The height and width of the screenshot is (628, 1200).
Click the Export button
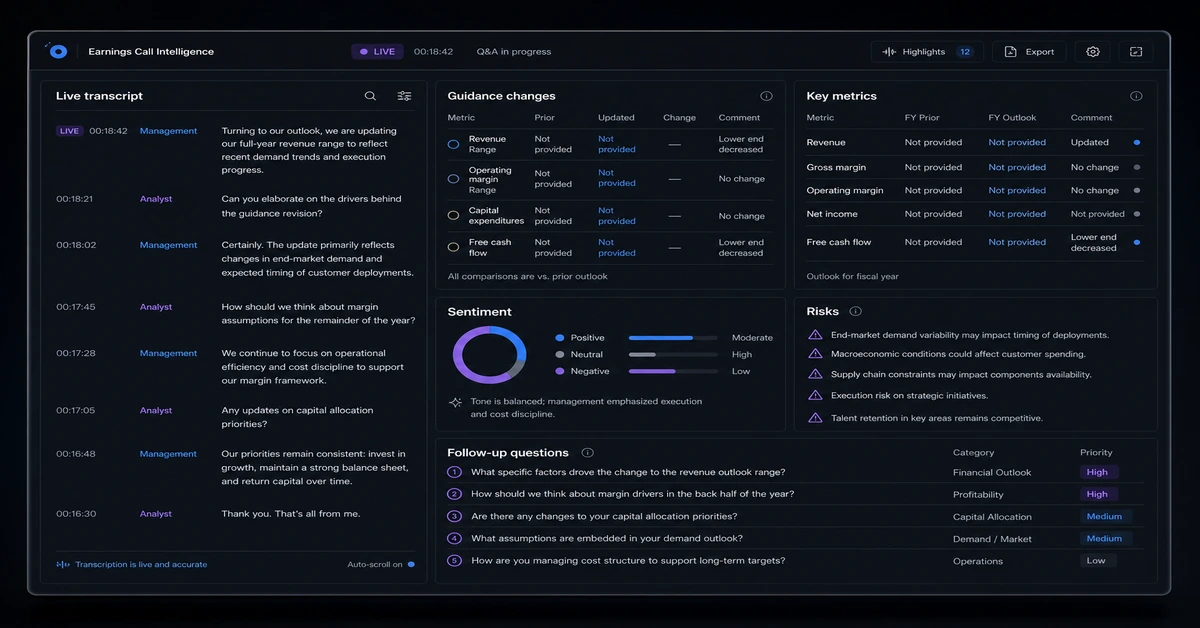point(1029,52)
